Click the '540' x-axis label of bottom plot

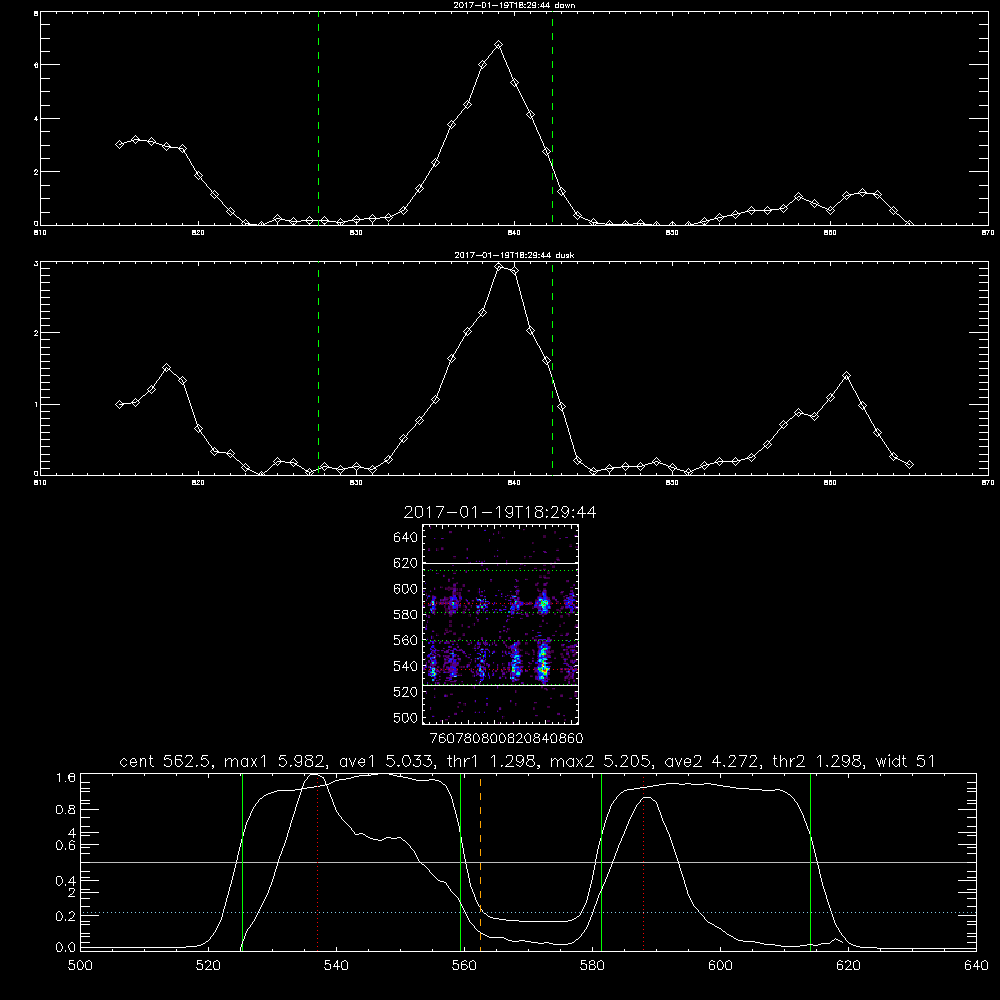pos(336,966)
